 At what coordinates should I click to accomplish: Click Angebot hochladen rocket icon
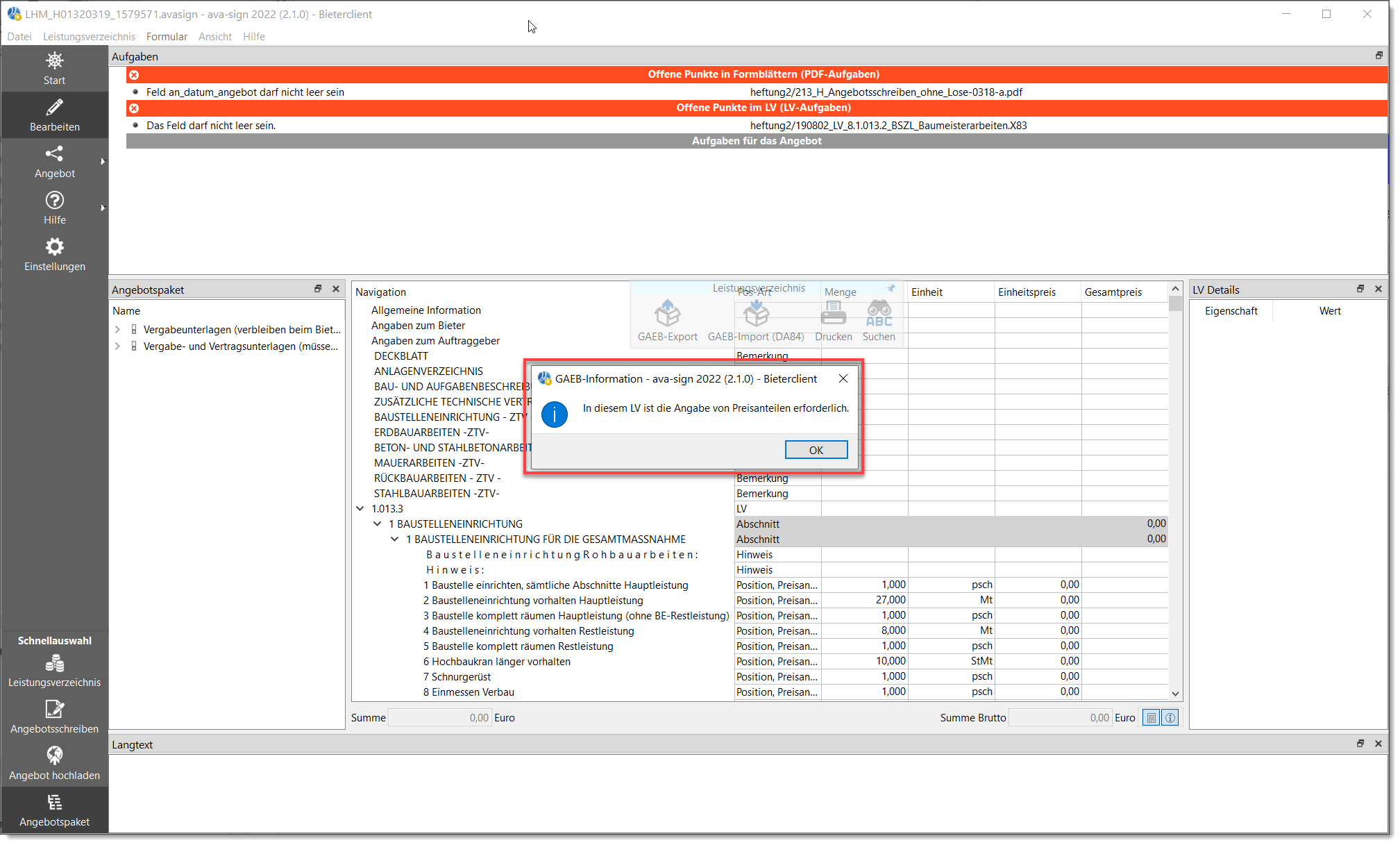[54, 755]
